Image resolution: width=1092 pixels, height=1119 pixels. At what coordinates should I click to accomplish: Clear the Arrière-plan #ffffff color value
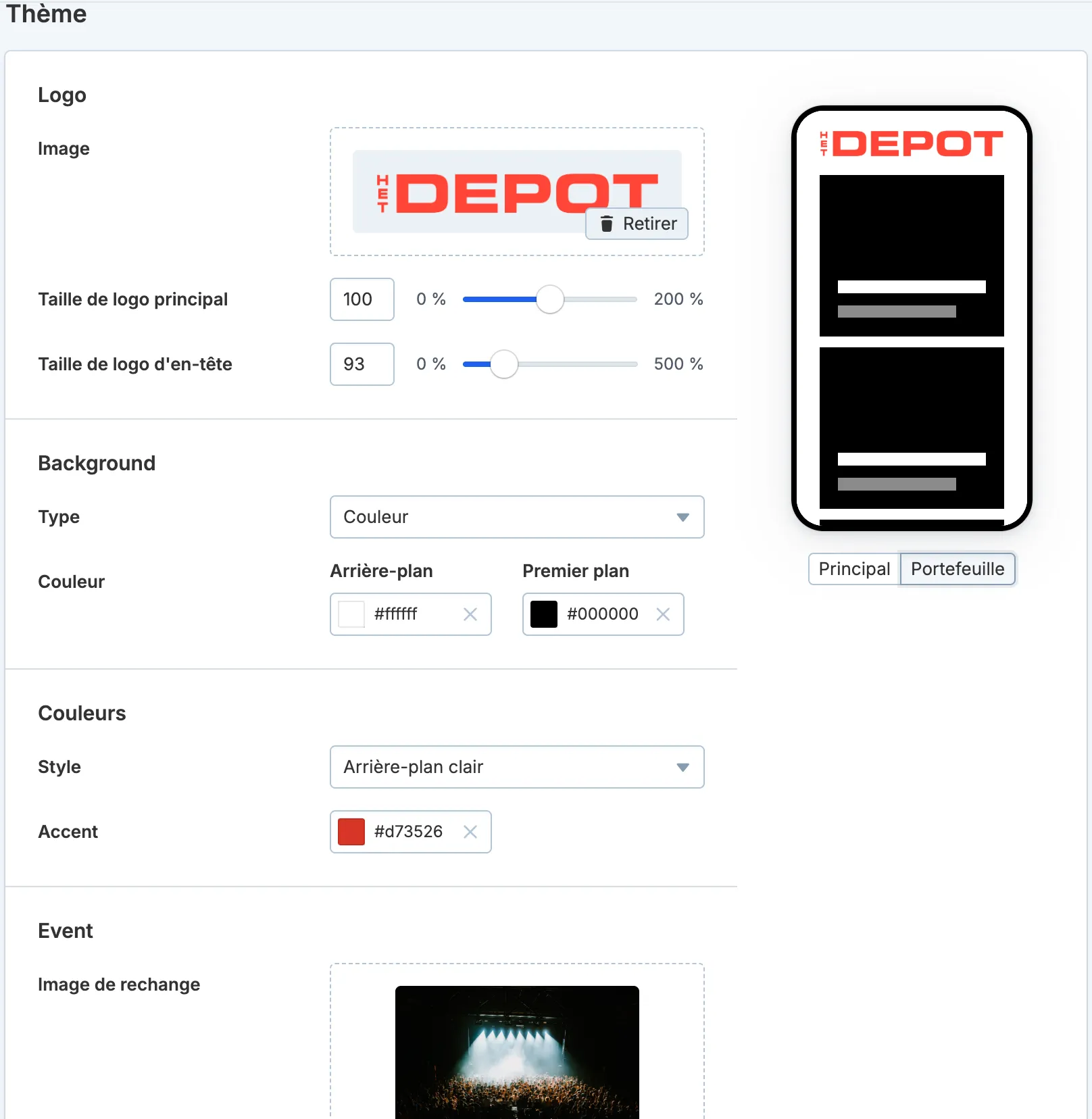470,614
